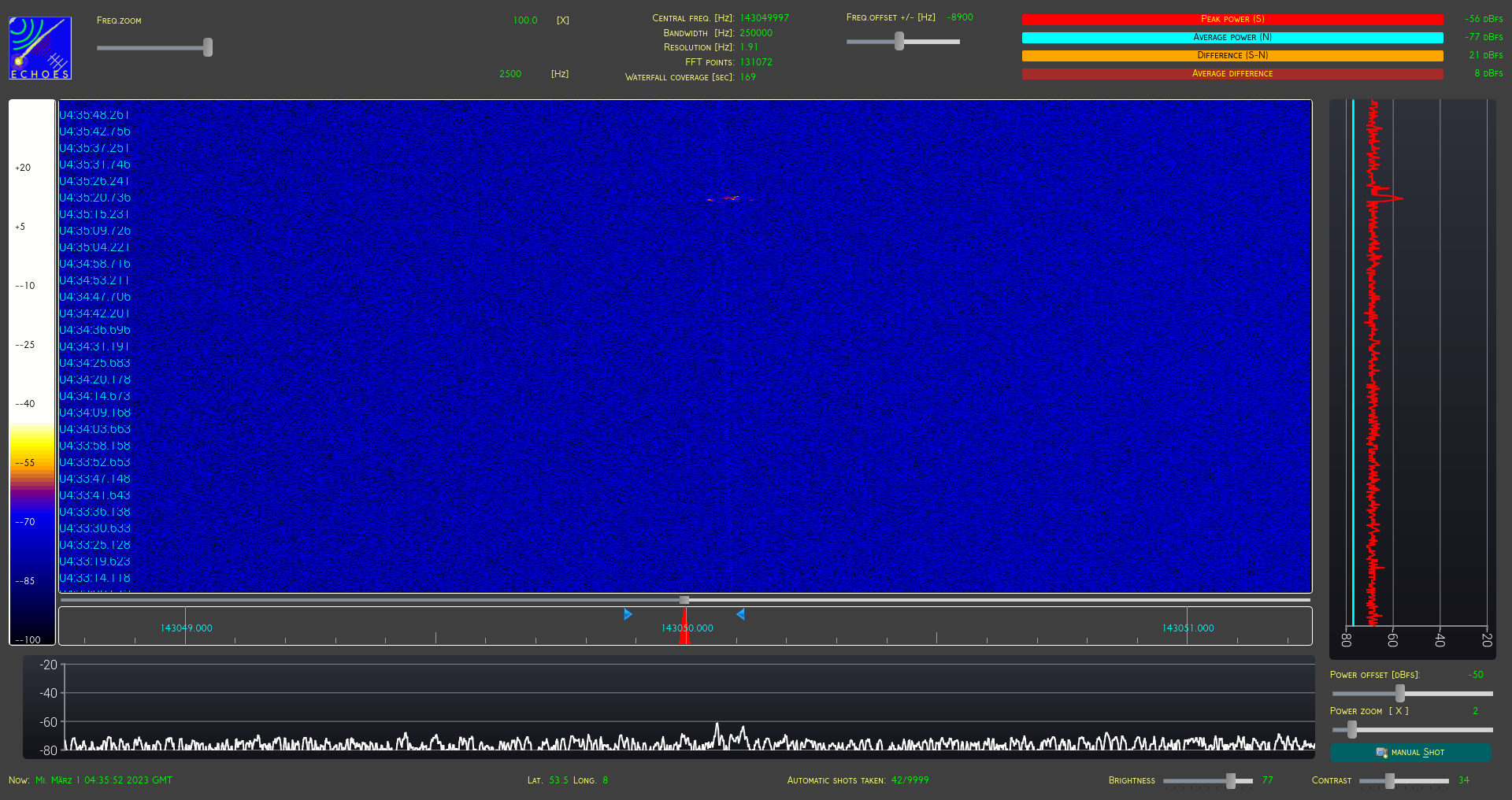Screen dimensions: 1512x800
Task: Click the cyan average line in power history
Action: (x=1353, y=362)
